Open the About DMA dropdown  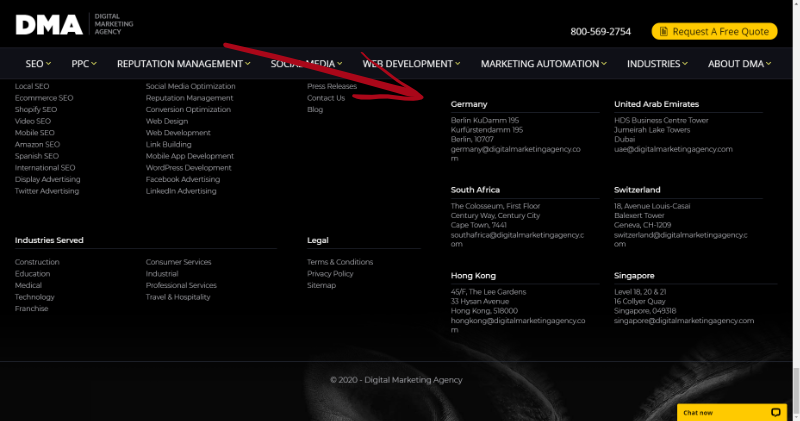point(739,64)
